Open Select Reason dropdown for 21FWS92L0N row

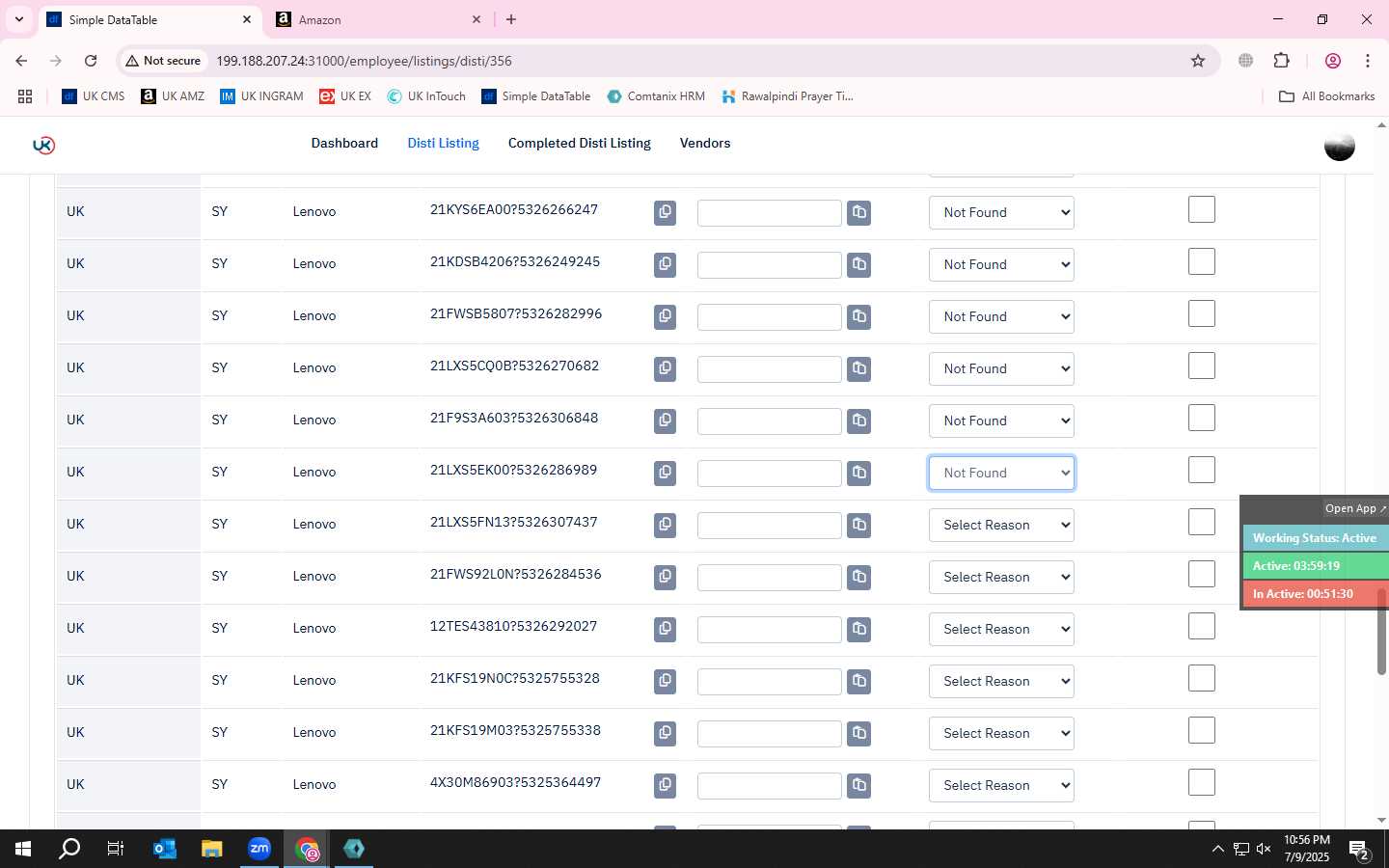tap(1001, 577)
